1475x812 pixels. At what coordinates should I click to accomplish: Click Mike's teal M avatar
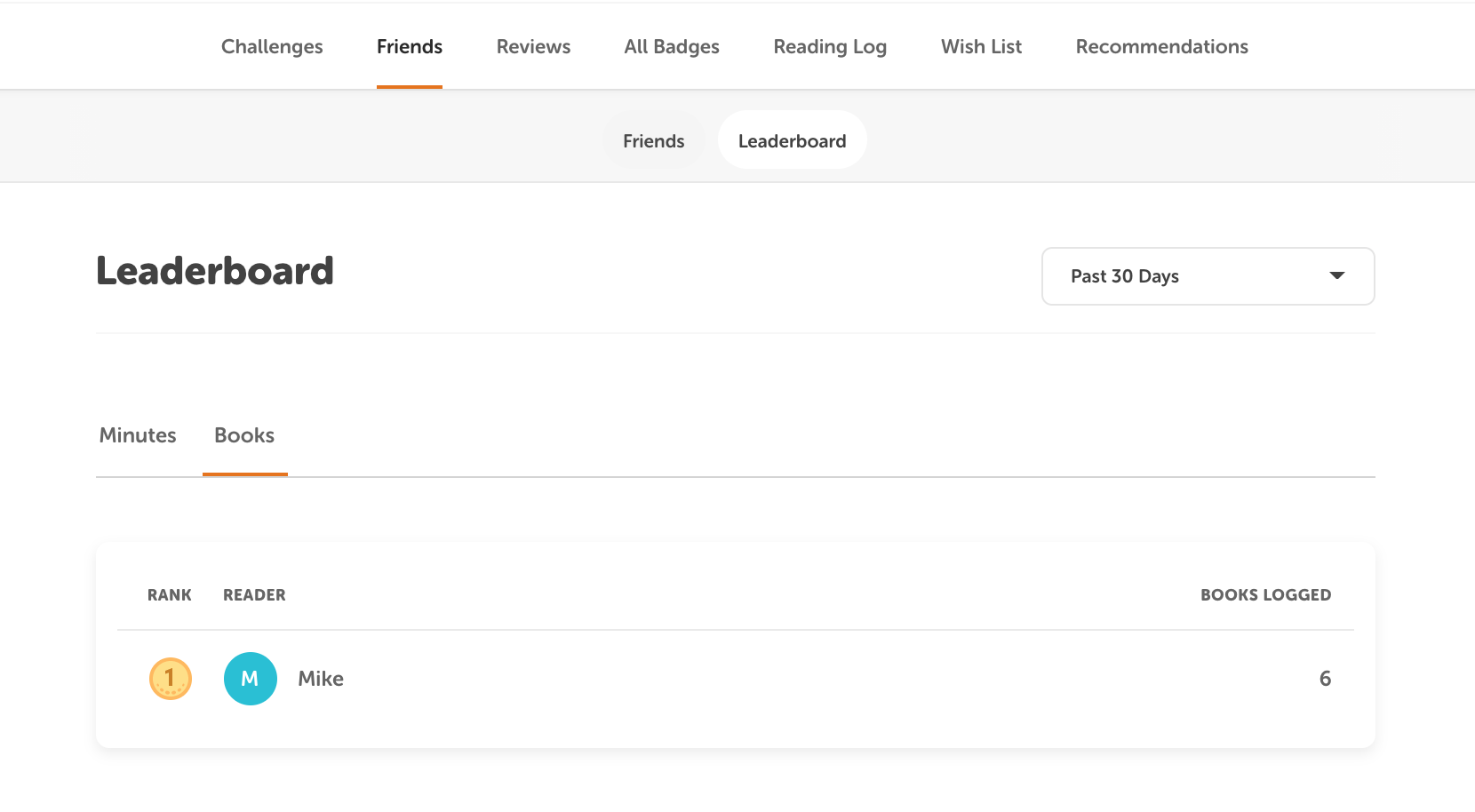pos(251,679)
